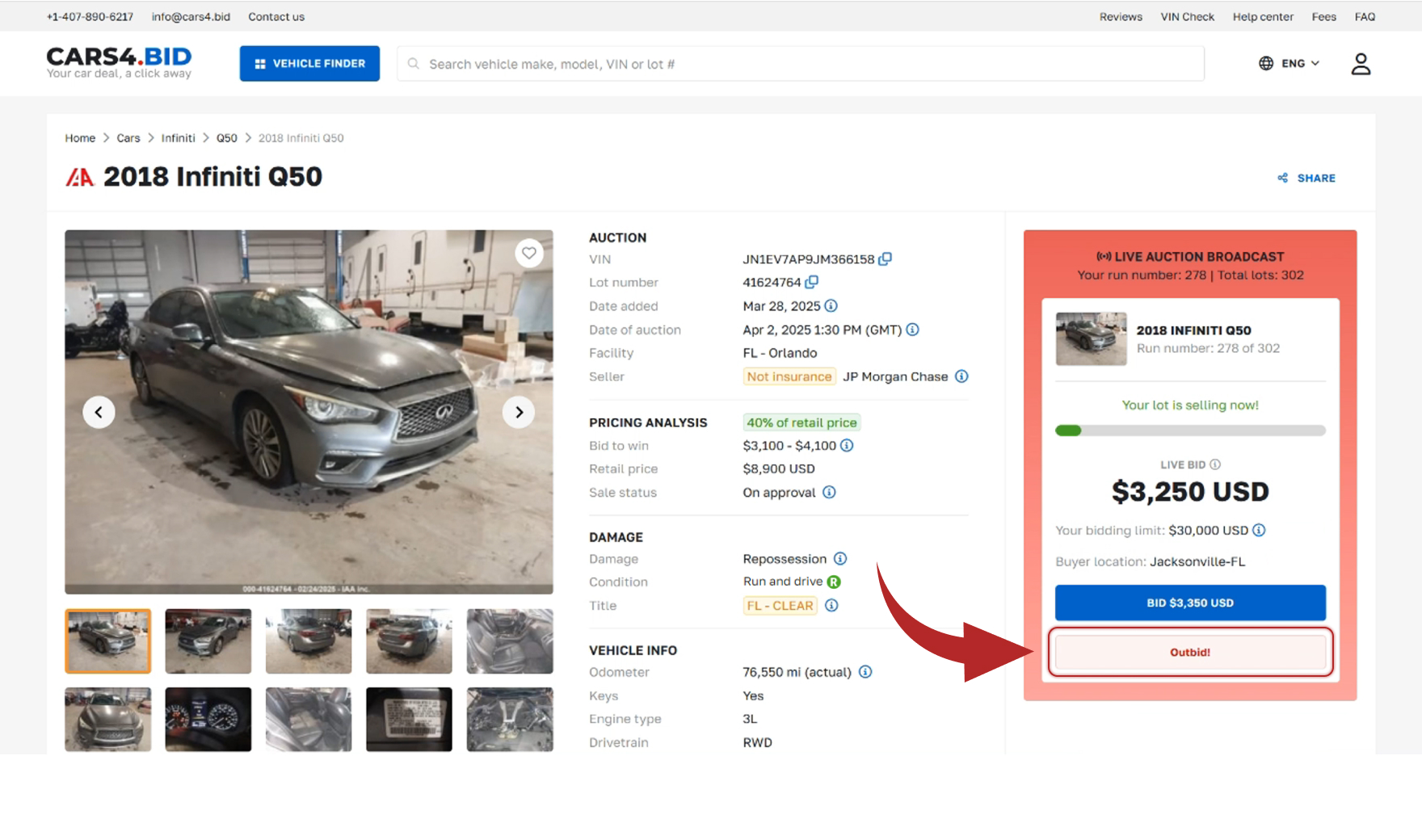Screen dimensions: 1422x840
Task: Open the bidding limit info icon
Action: pos(1259,531)
